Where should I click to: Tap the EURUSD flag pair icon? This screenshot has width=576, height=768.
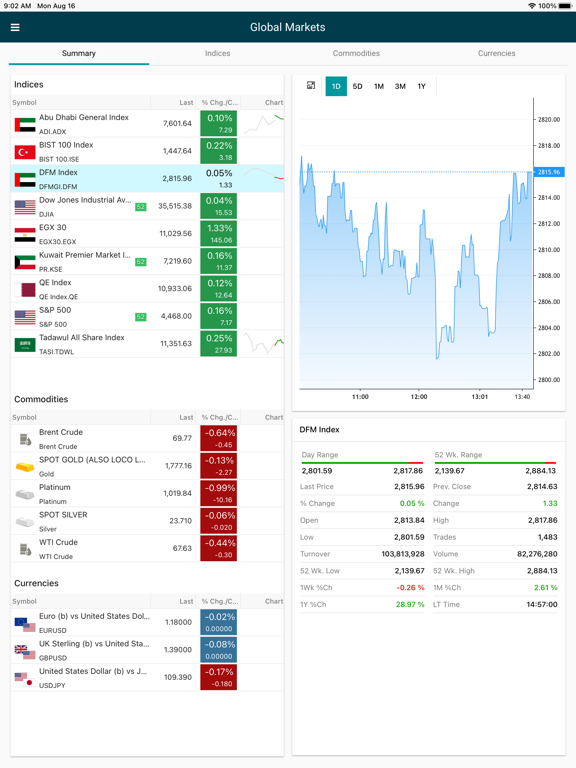25,624
